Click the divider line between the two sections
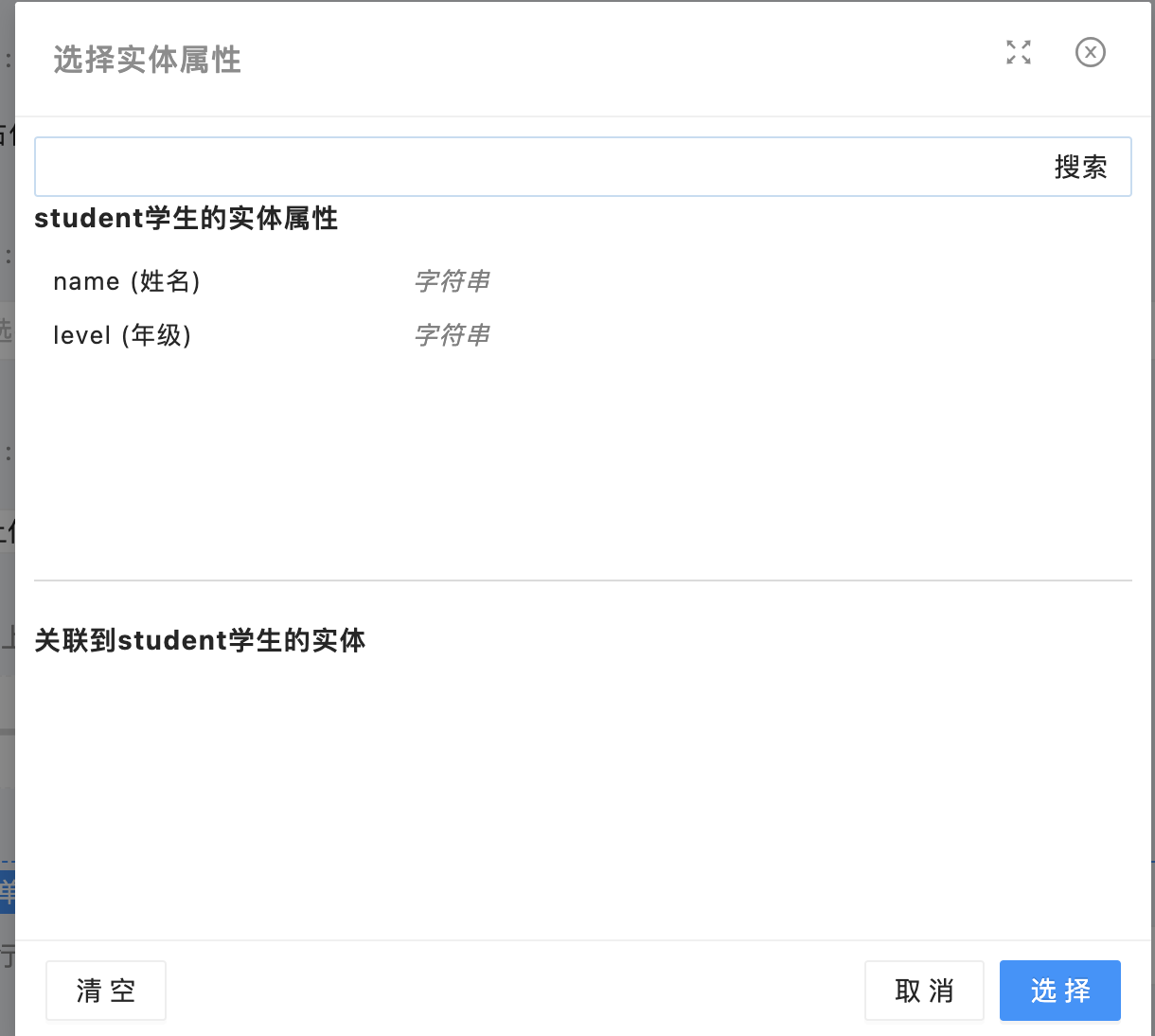 pyautogui.click(x=582, y=580)
